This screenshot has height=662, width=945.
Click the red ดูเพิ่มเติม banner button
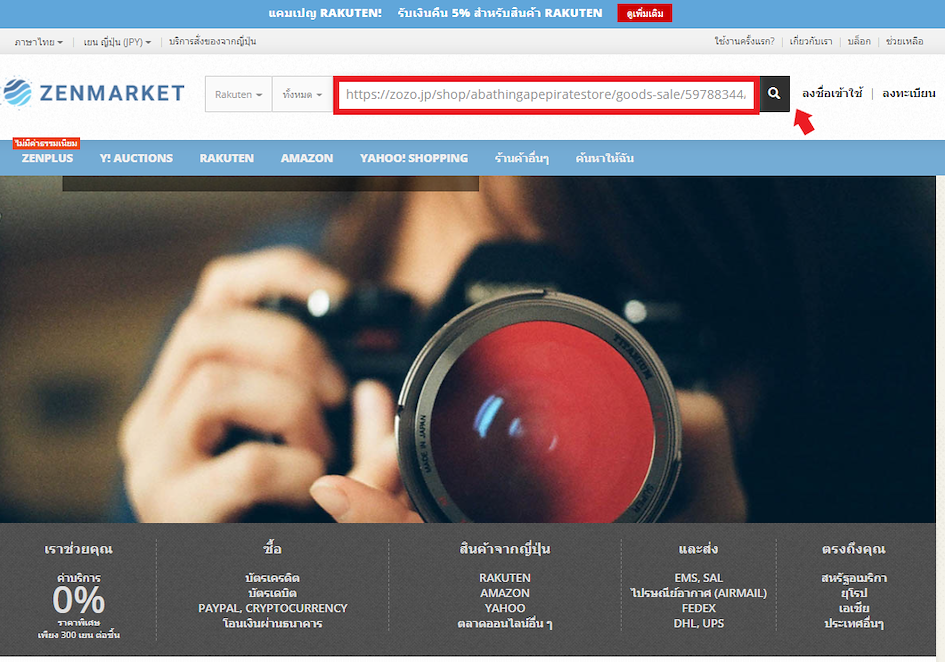click(x=644, y=13)
